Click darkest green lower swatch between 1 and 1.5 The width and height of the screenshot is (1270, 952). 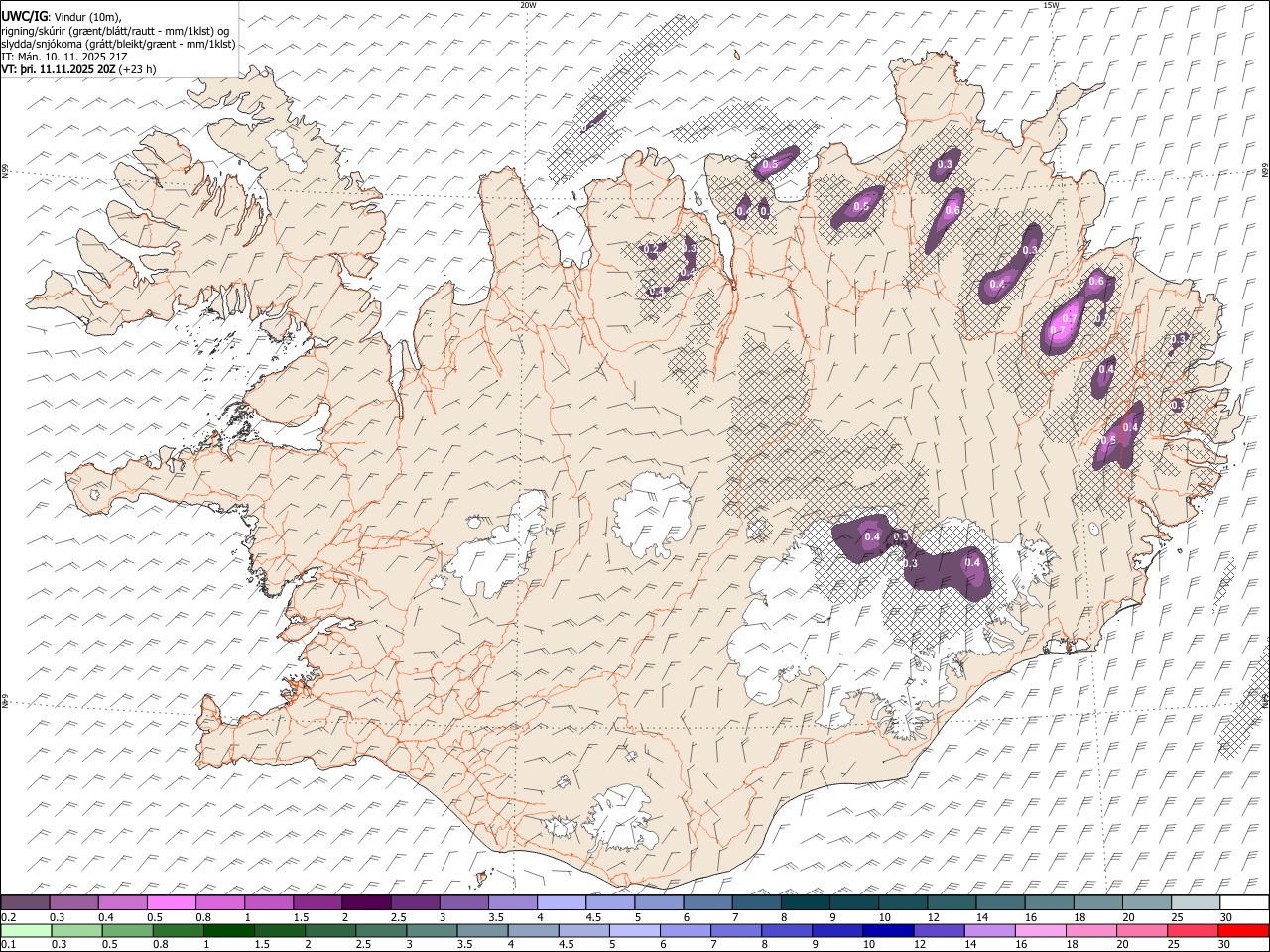tap(228, 930)
